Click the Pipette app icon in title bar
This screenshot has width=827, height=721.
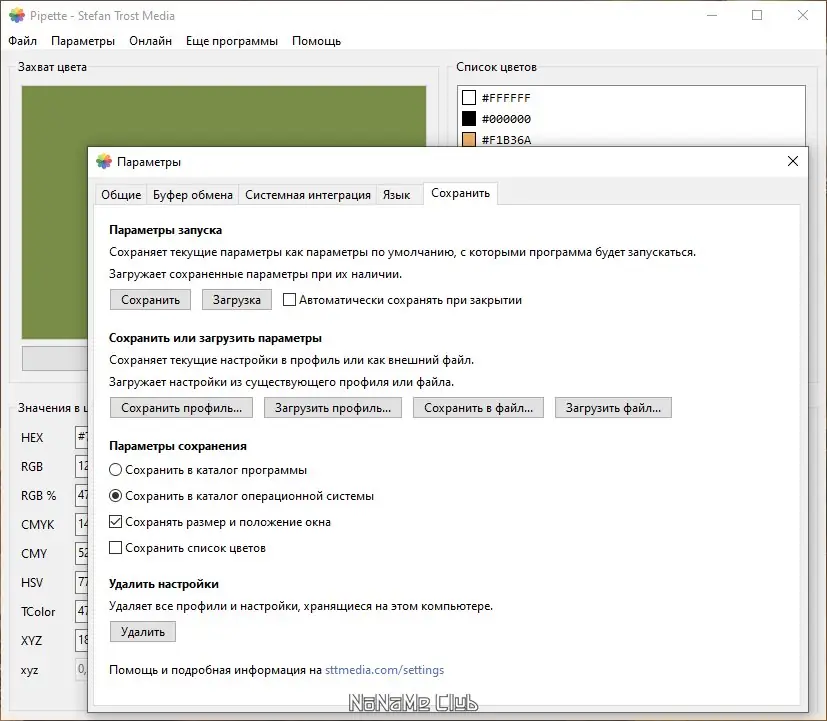(16, 15)
